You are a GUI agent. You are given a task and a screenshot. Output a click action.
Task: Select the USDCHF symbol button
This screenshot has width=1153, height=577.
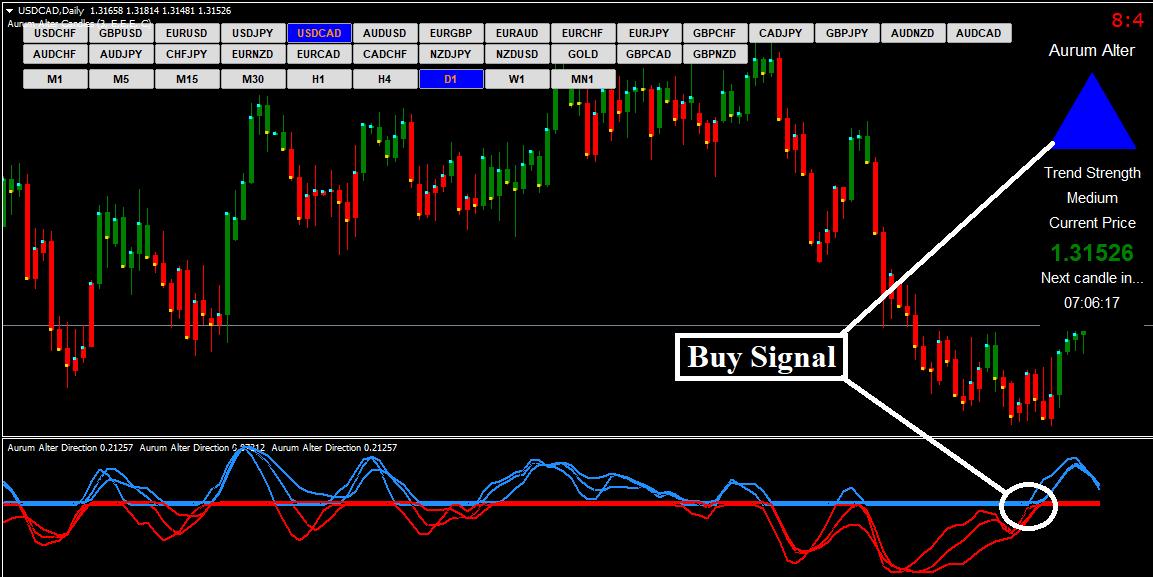coord(55,33)
